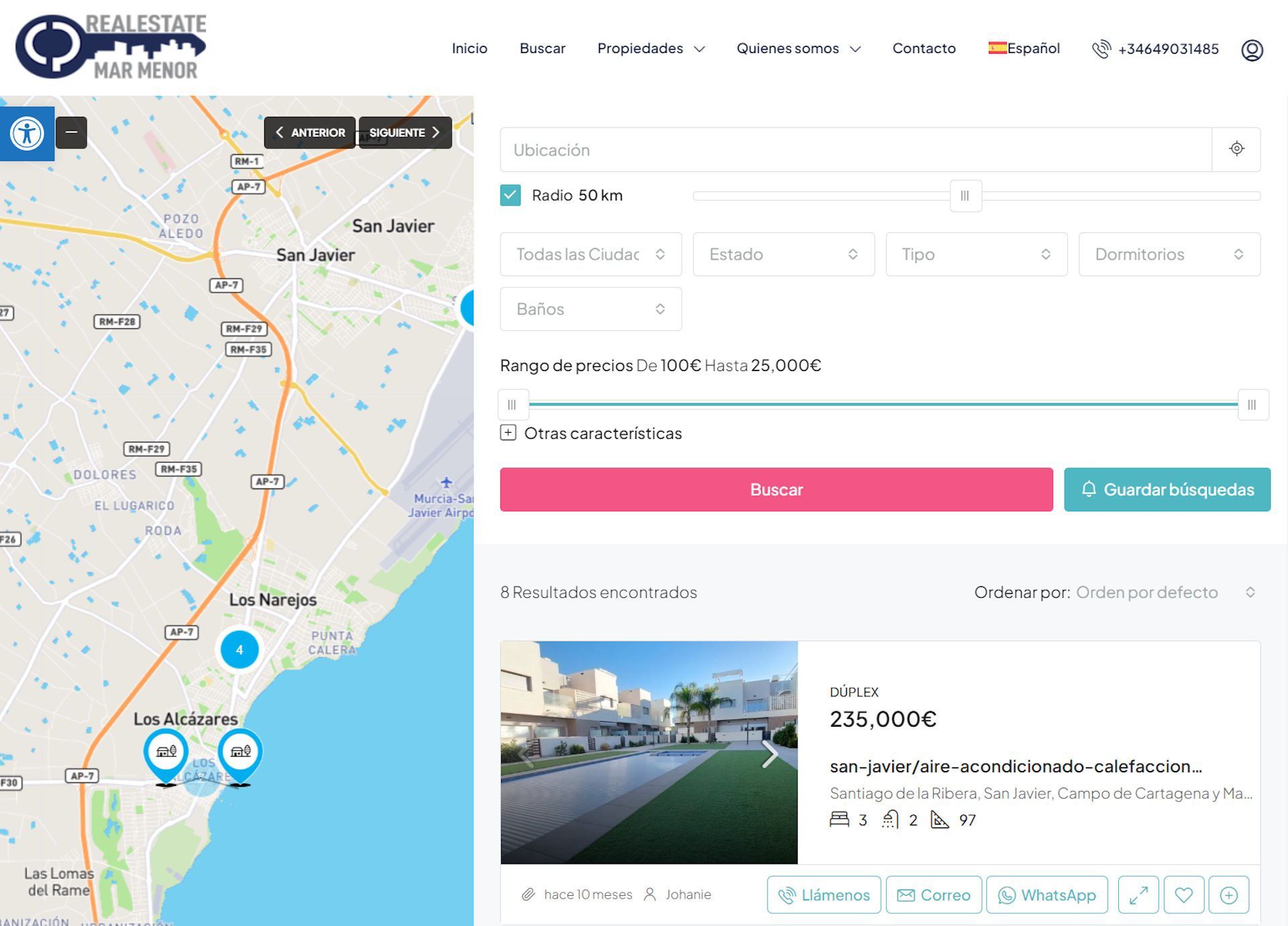The image size is (1288, 926).
Task: Click the agent name Johanie
Action: [688, 894]
